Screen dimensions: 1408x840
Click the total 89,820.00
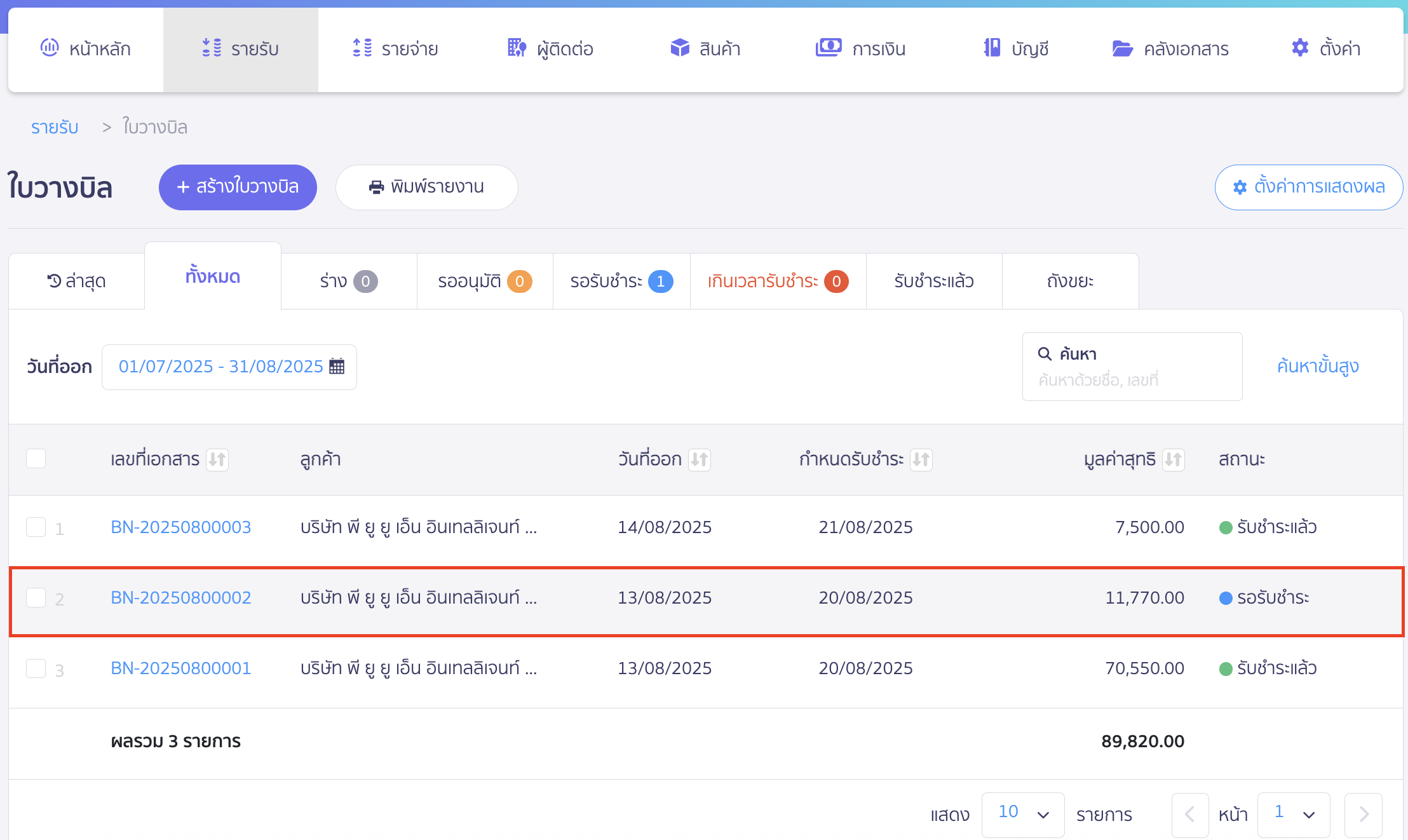(1142, 742)
